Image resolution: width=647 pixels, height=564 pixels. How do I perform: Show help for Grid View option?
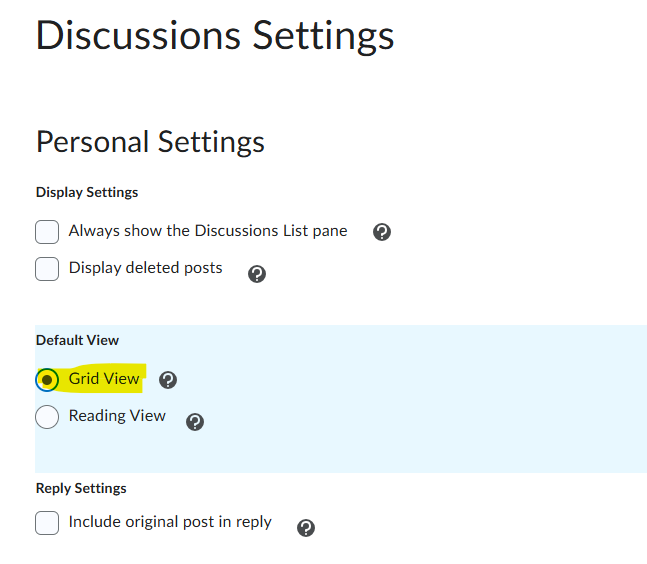(168, 380)
